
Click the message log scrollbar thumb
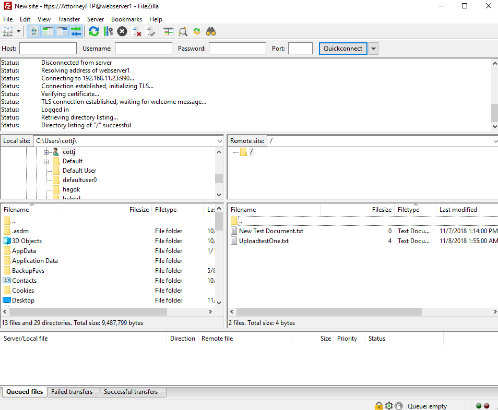(x=495, y=113)
